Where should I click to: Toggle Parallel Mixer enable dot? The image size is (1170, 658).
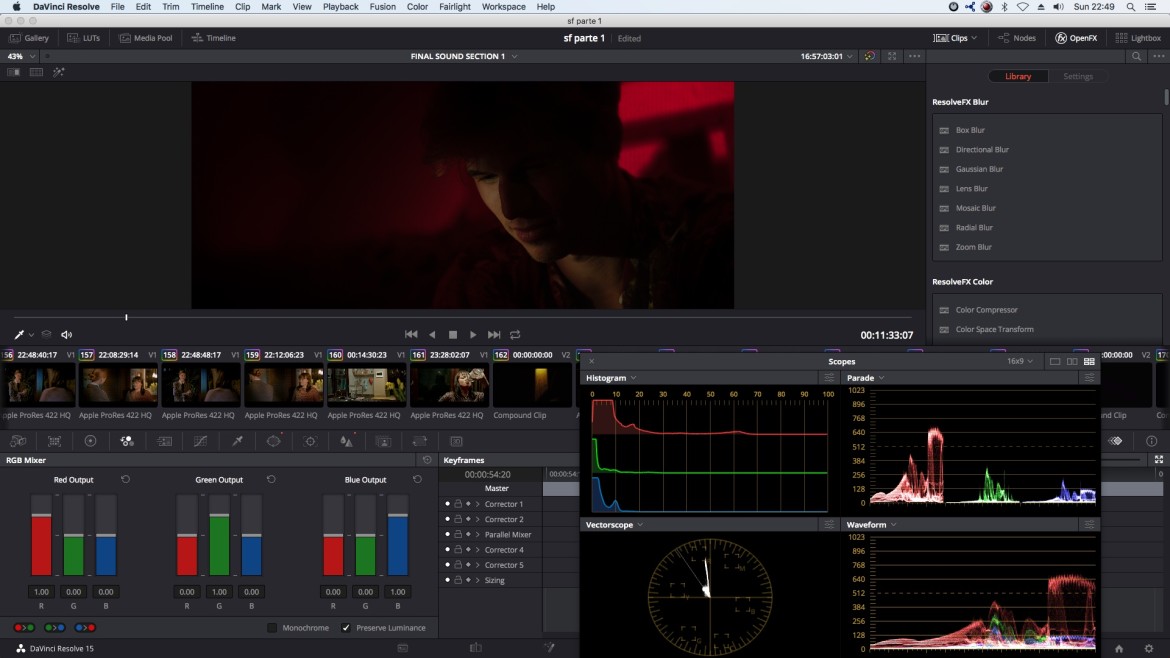click(x=447, y=534)
